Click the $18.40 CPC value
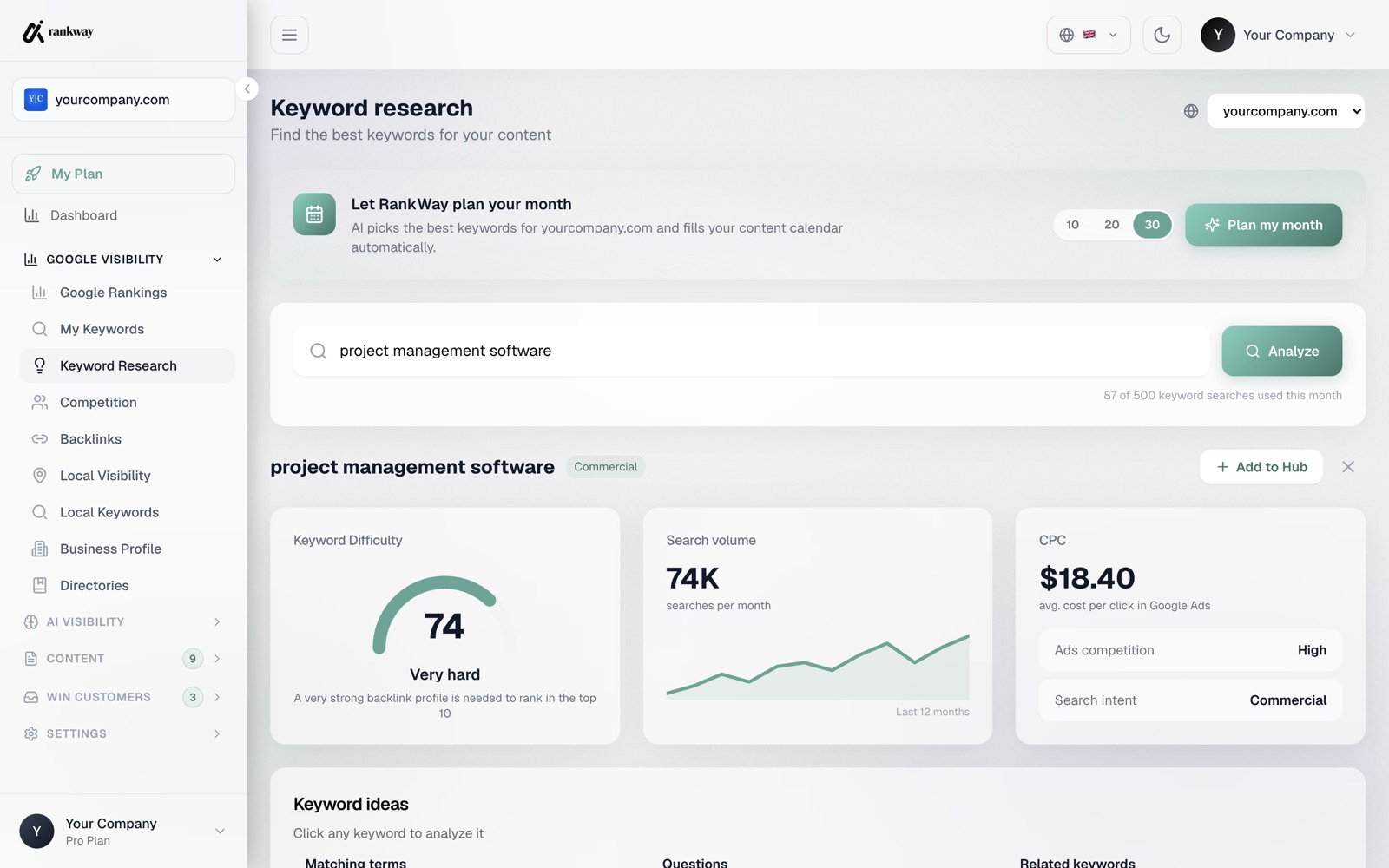Viewport: 1389px width, 868px height. pyautogui.click(x=1087, y=578)
